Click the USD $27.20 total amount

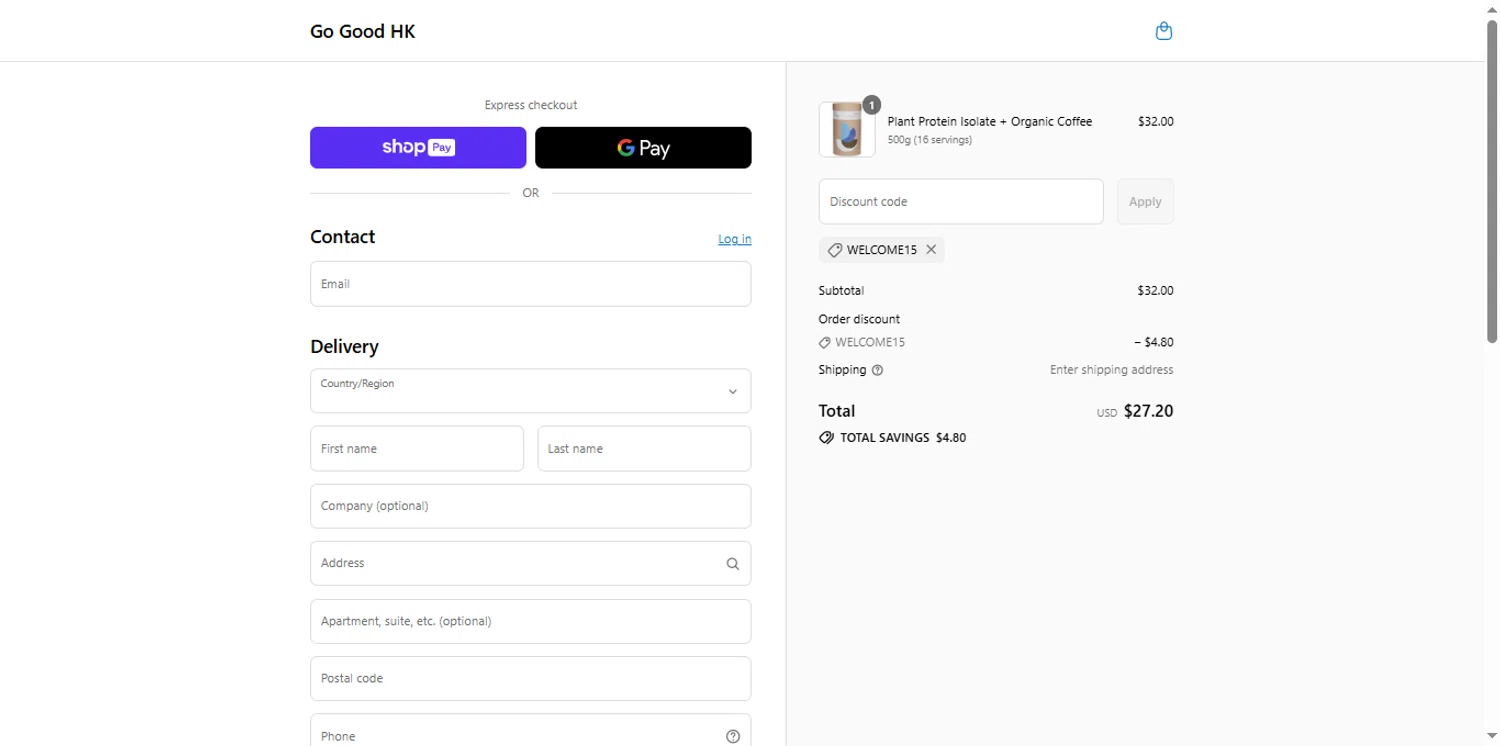(1135, 411)
